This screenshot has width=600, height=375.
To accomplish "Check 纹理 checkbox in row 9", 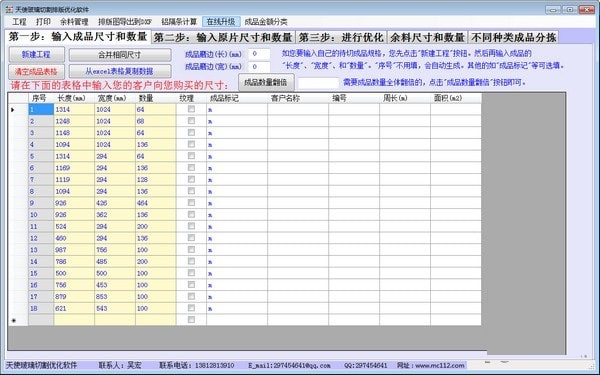I will [x=191, y=203].
